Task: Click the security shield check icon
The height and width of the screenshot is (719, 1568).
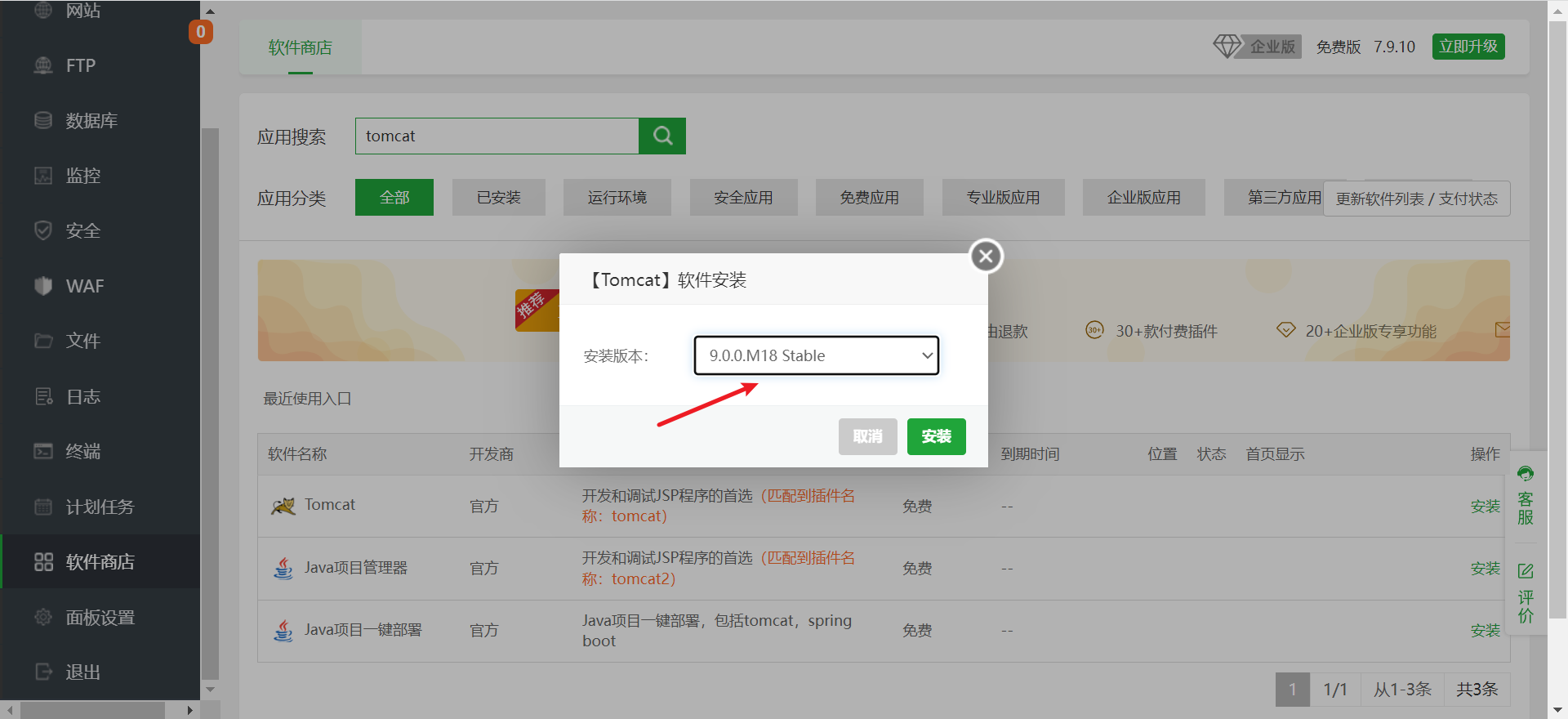Action: coord(43,230)
